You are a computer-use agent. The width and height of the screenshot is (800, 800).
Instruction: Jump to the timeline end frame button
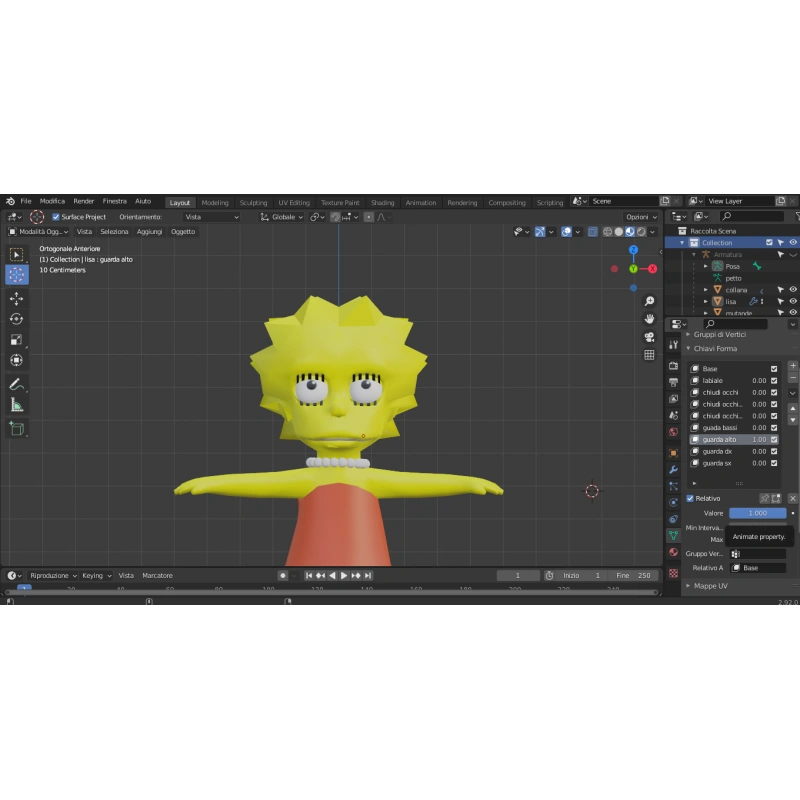click(x=368, y=576)
